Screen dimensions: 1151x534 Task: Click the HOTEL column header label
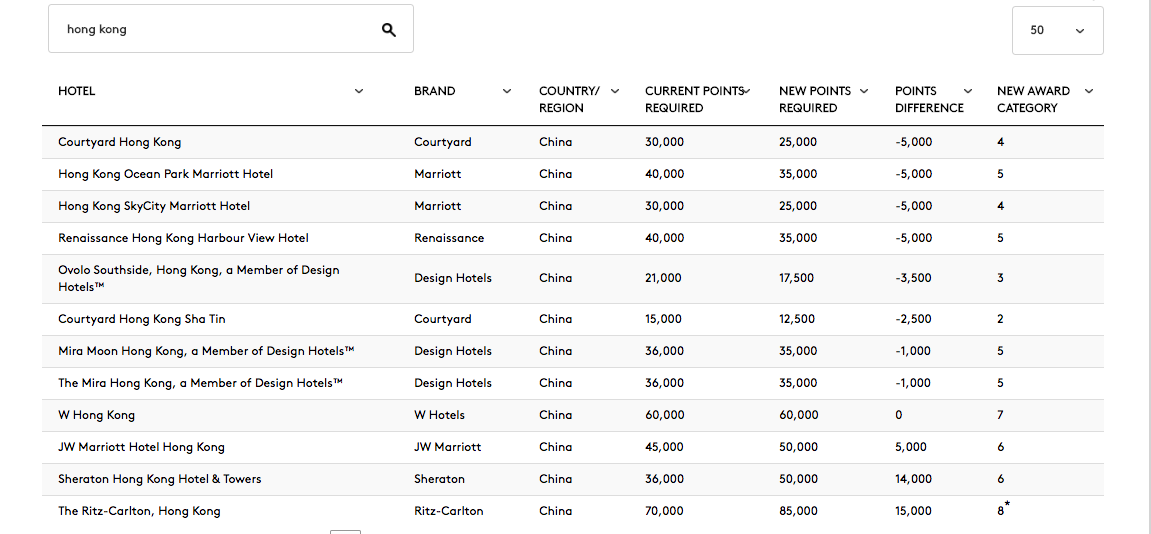coord(76,91)
